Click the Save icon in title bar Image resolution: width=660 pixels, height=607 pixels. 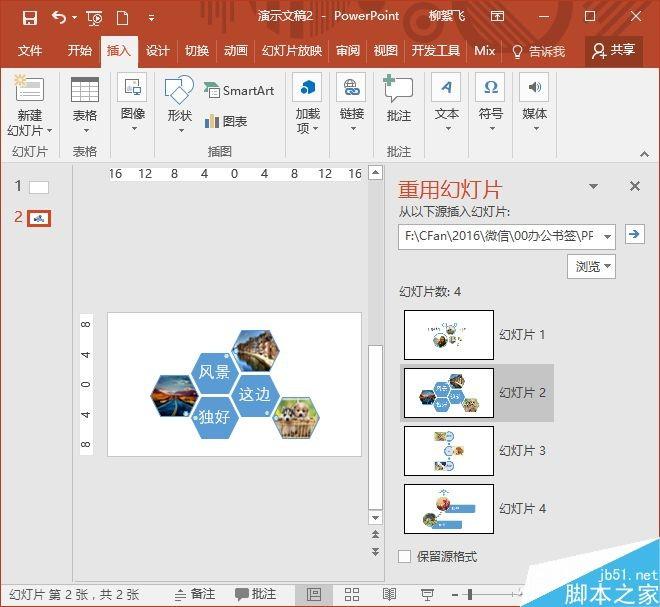point(29,17)
